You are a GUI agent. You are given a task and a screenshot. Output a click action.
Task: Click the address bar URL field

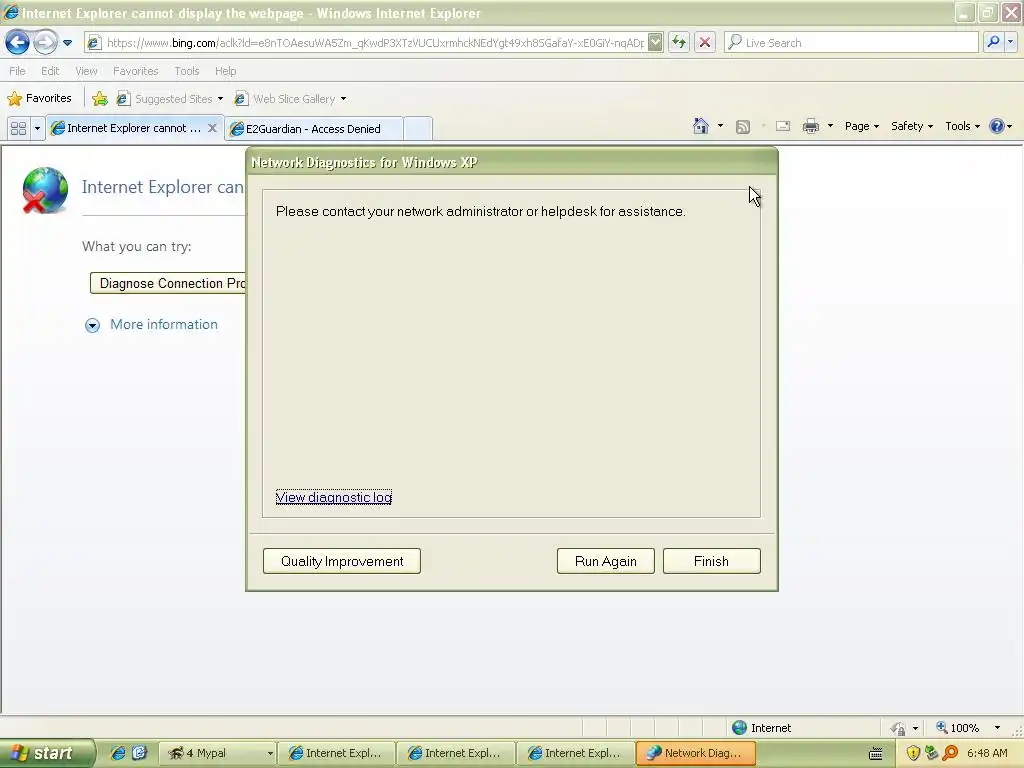(x=375, y=43)
